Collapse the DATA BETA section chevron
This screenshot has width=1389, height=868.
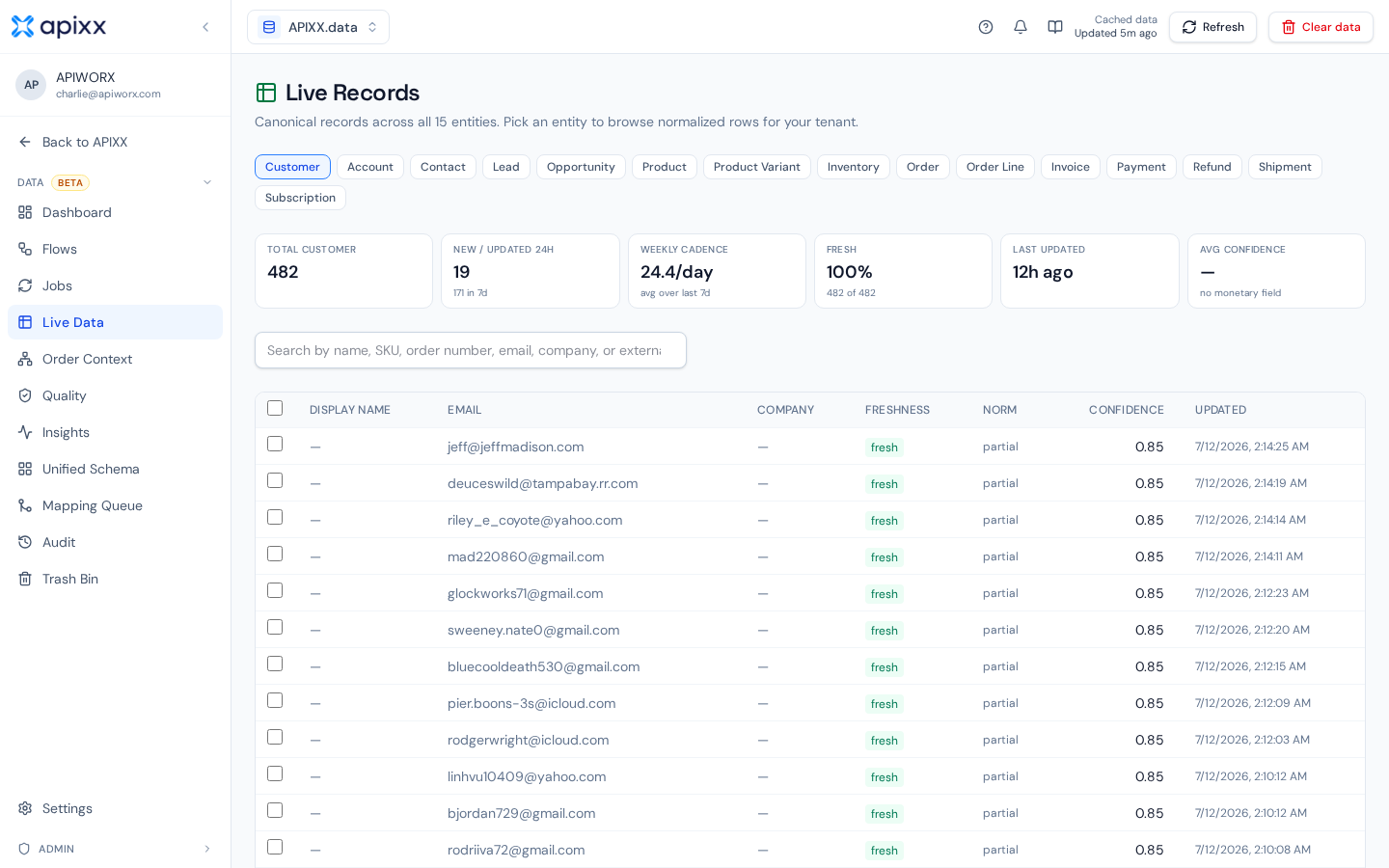[206, 182]
